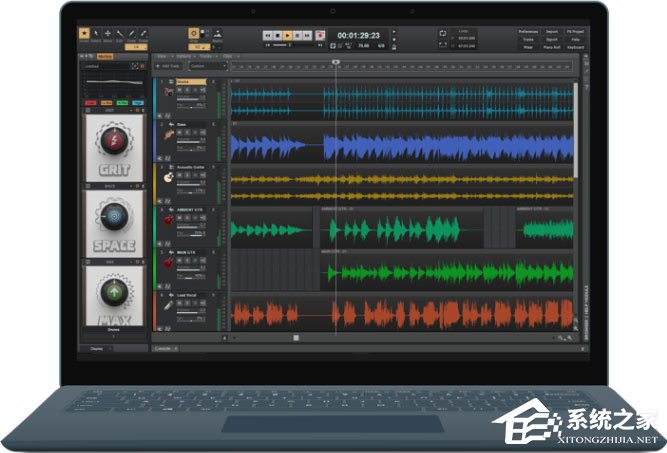The image size is (667, 453).
Task: Click the MAIN GTR track guitar icon
Action: pyautogui.click(x=169, y=262)
